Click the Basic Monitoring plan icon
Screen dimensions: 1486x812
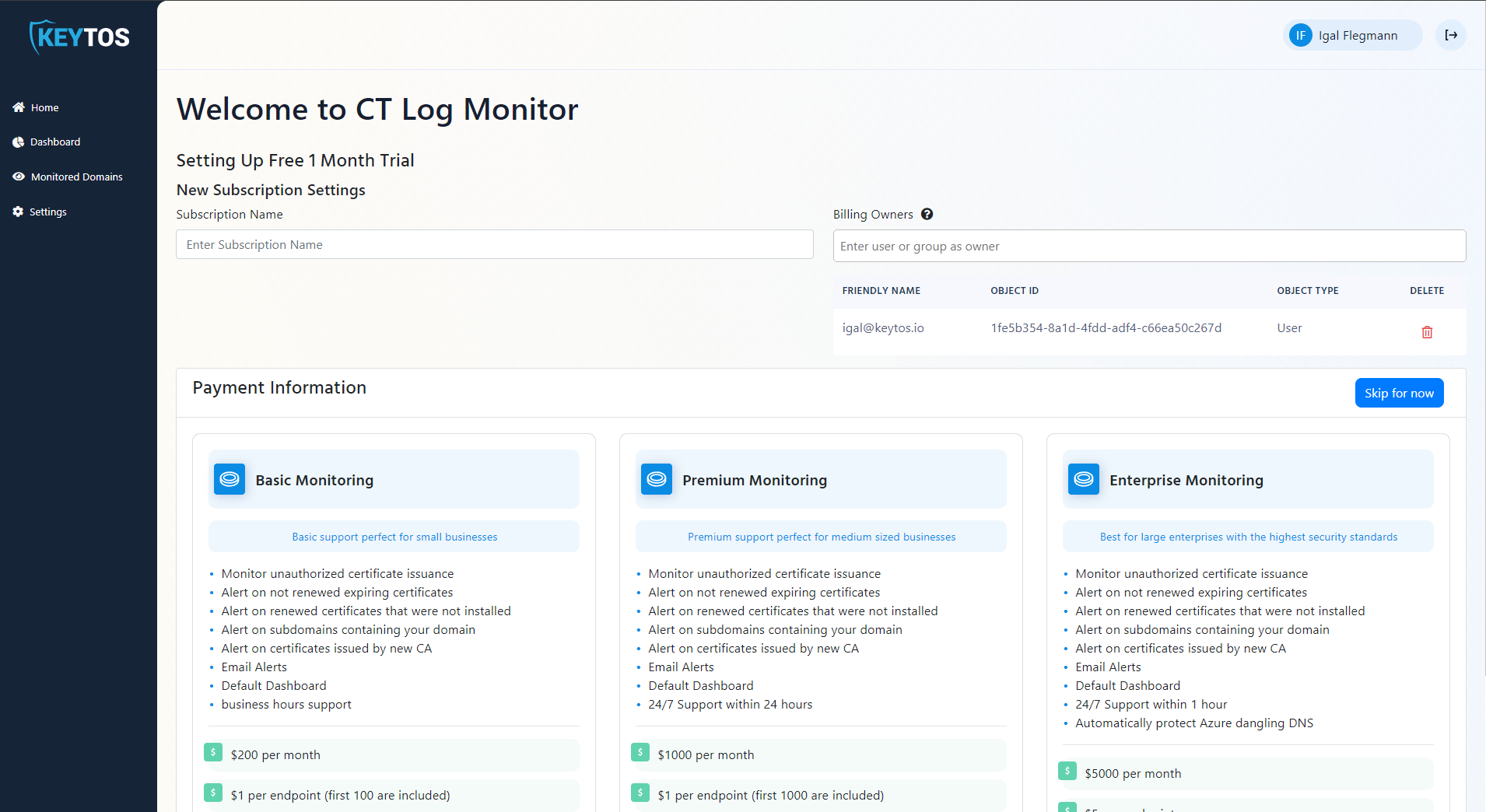(230, 479)
